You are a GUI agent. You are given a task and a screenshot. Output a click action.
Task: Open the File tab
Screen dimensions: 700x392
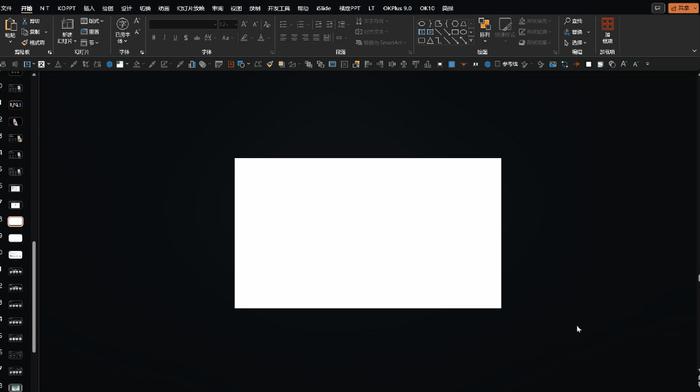click(x=6, y=8)
